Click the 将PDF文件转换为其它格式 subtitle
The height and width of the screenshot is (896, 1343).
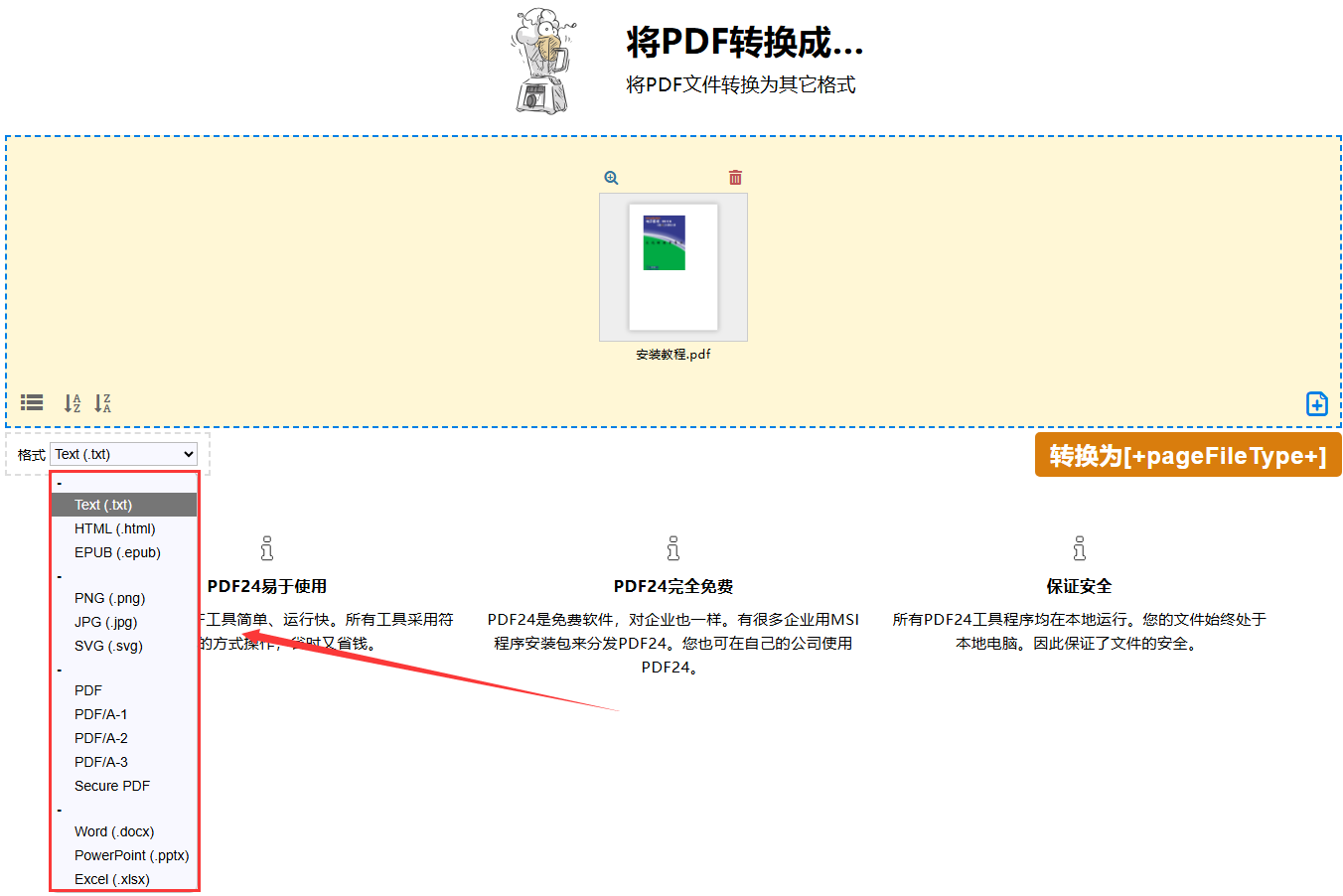tap(741, 85)
